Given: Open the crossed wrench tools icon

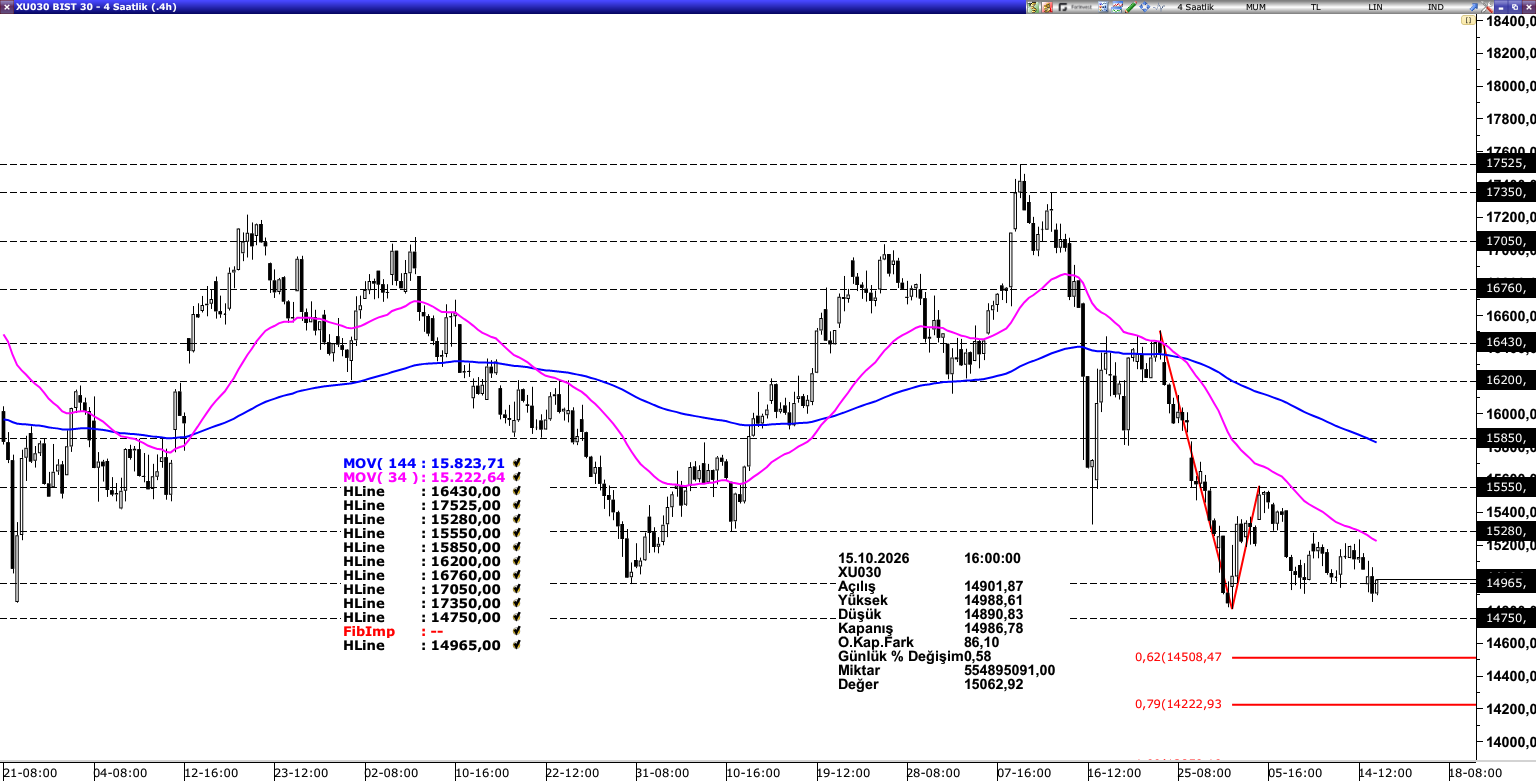Looking at the screenshot, I should coord(1486,7).
